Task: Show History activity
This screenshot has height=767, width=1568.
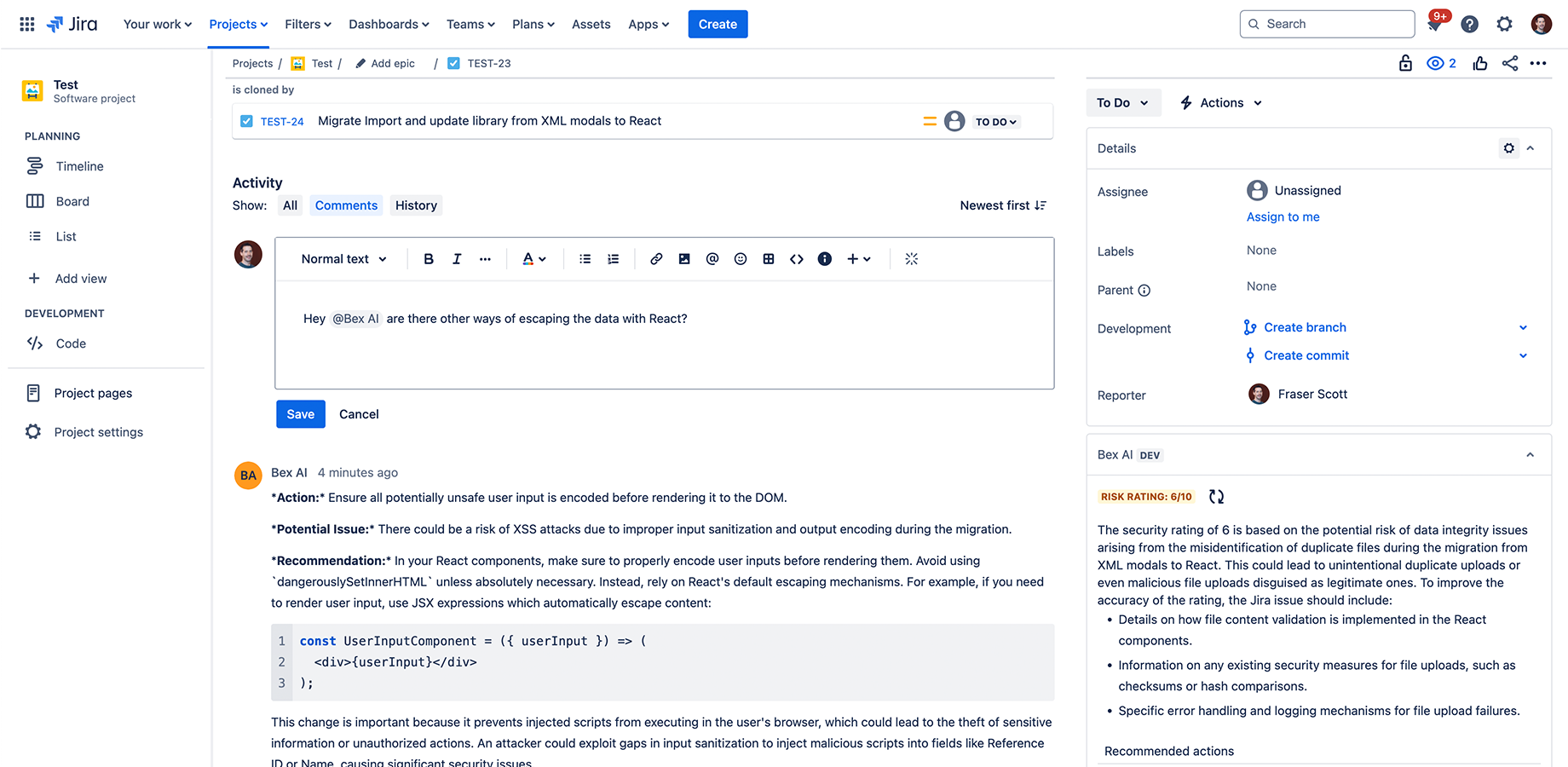Action: tap(416, 205)
